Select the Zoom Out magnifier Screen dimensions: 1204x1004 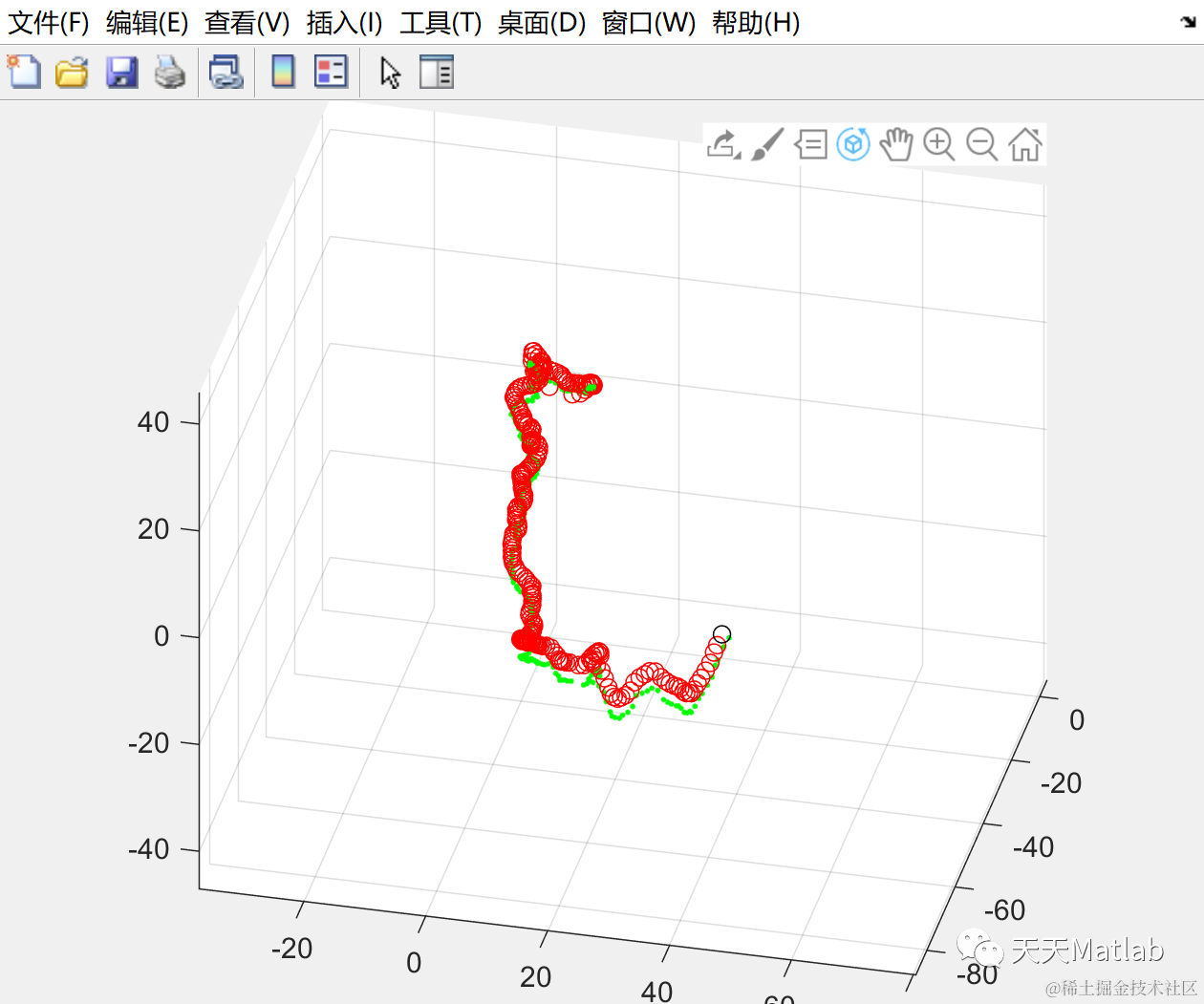click(x=982, y=144)
